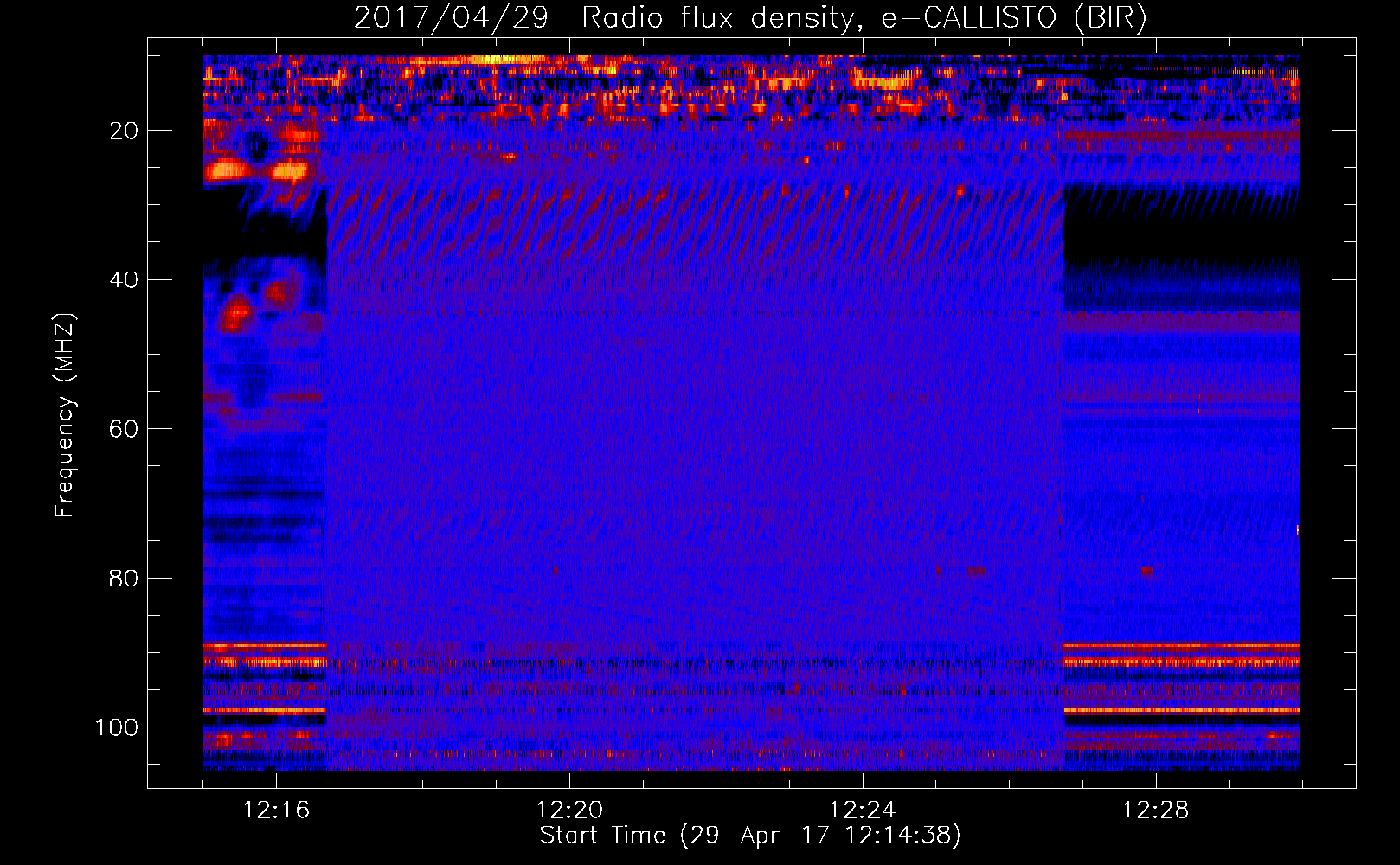
Task: Click the plot title '2017/04/29 Radio flux density'
Action: coord(605,18)
